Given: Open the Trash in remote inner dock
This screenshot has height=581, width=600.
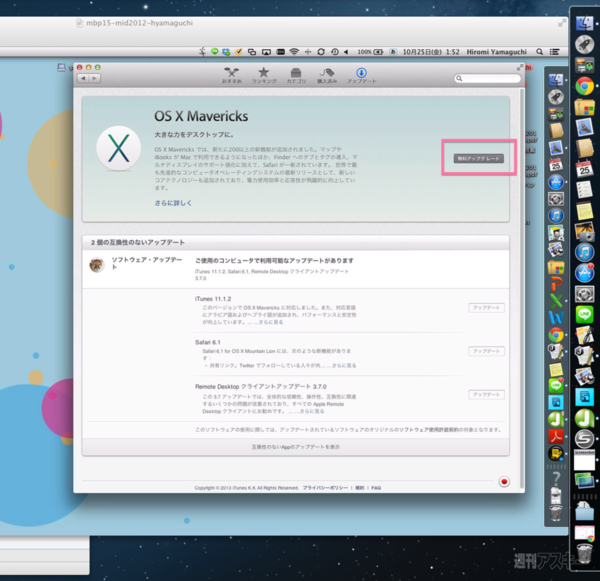Looking at the screenshot, I should coord(556,513).
